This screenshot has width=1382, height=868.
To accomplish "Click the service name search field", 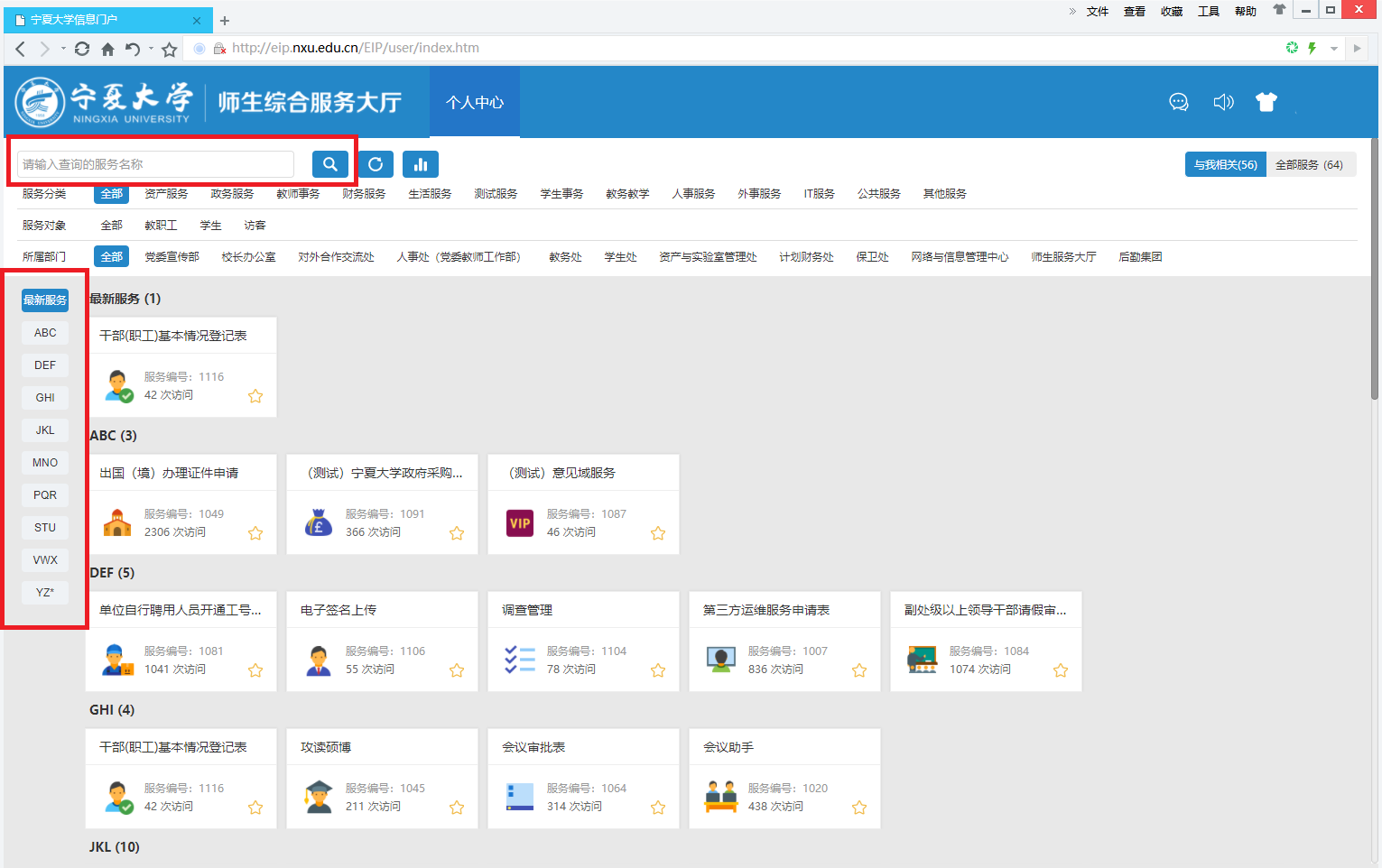I will pyautogui.click(x=155, y=164).
